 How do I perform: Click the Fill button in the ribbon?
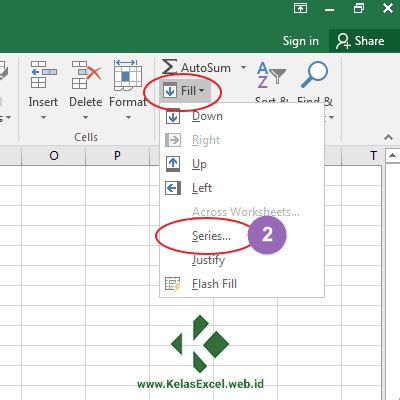pyautogui.click(x=185, y=91)
